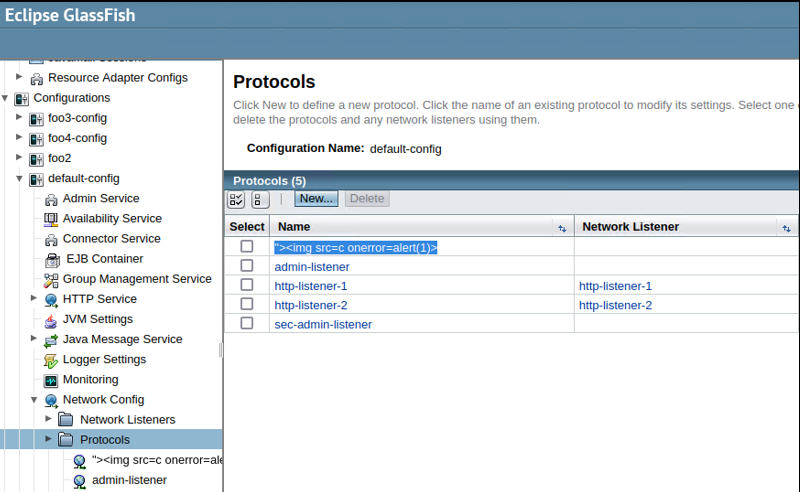This screenshot has height=492, width=800.
Task: Click the foo2 configuration icon
Action: [x=36, y=159]
